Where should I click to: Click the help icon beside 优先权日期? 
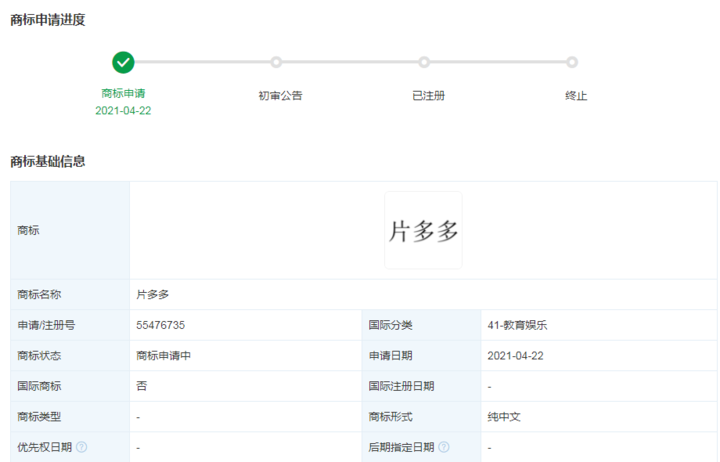pos(81,447)
